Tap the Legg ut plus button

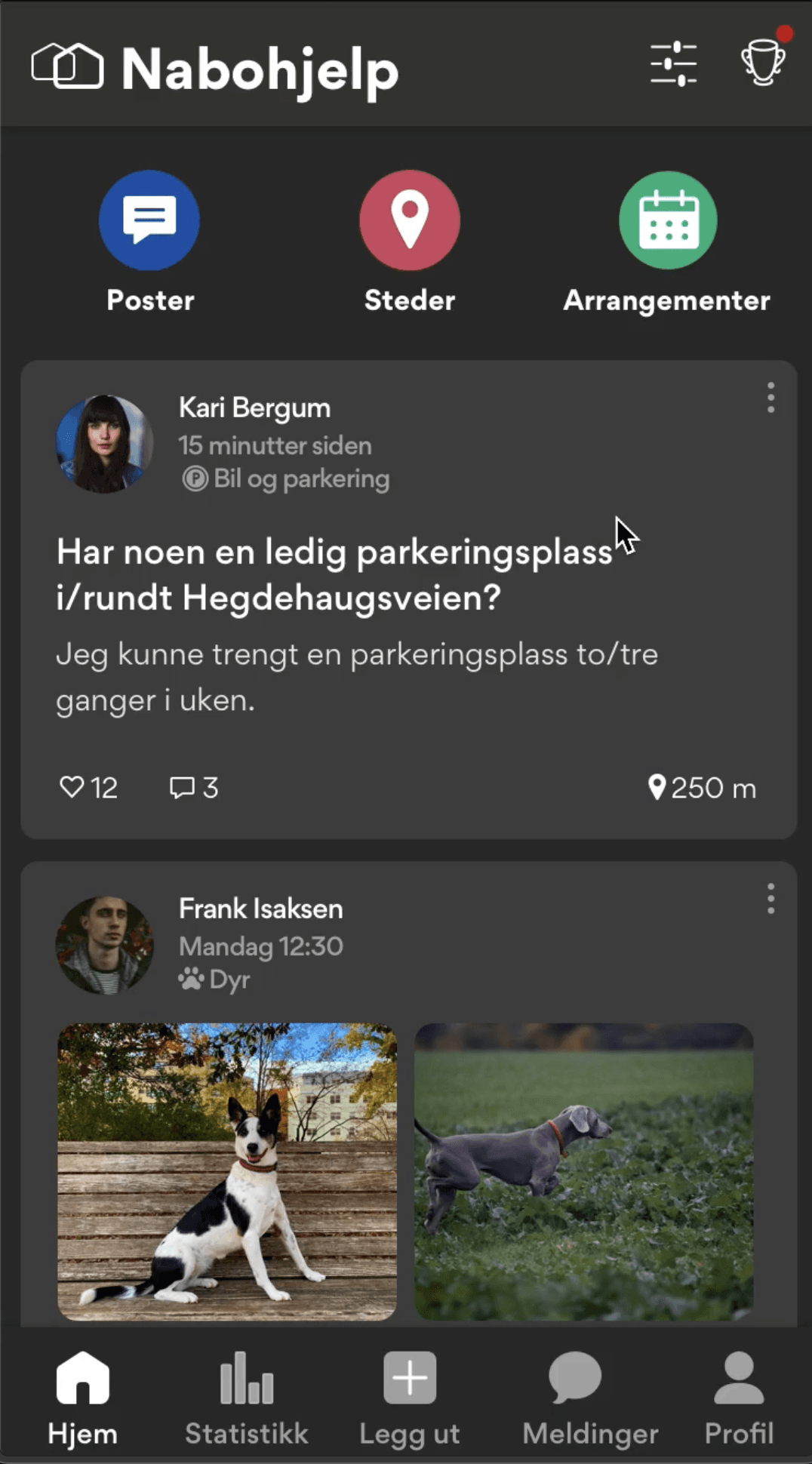click(409, 1379)
